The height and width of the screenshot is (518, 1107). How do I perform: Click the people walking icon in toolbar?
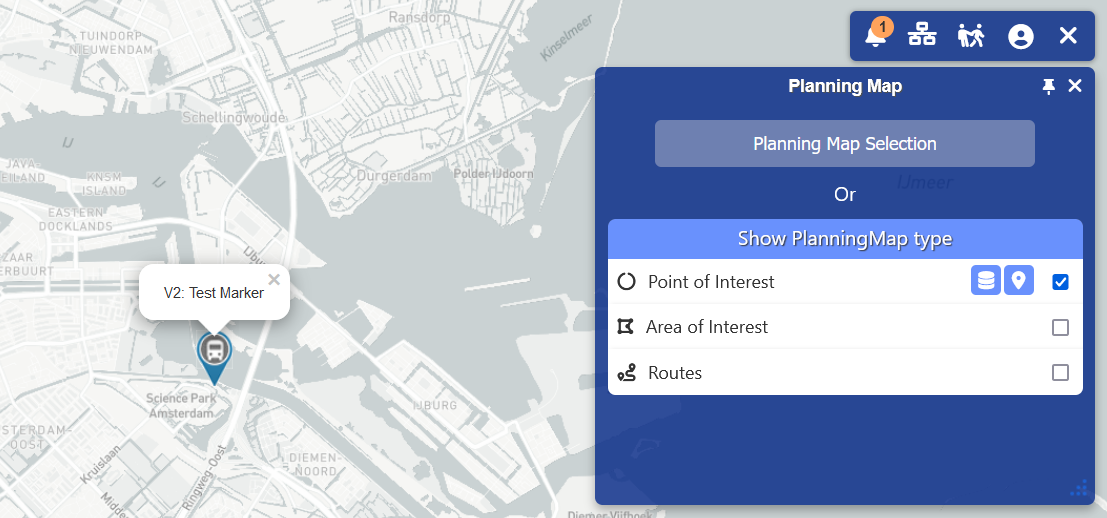click(971, 36)
